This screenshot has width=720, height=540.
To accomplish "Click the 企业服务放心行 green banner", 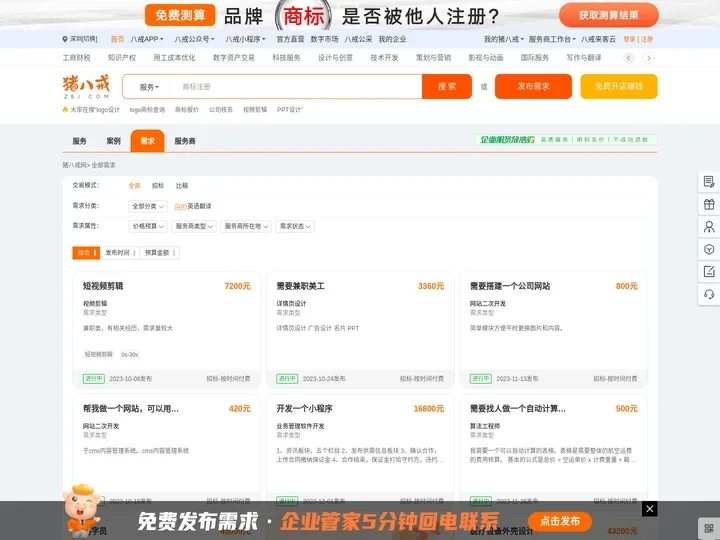I will click(566, 140).
